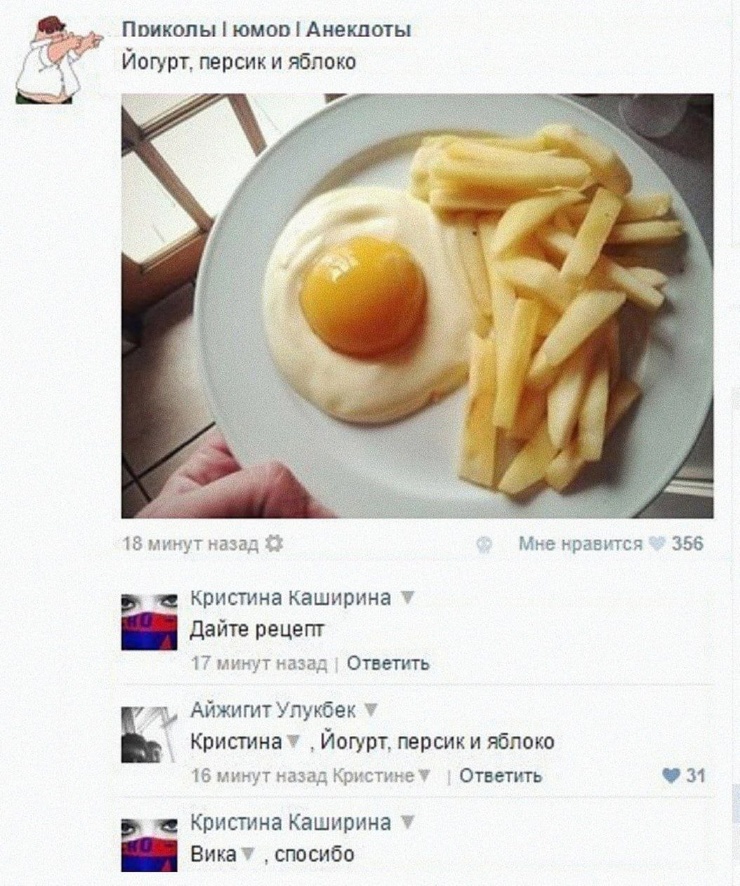Click 'Ответить' under 'Дайте рецепт' comment
Viewport: 740px width, 886px height.
388,663
